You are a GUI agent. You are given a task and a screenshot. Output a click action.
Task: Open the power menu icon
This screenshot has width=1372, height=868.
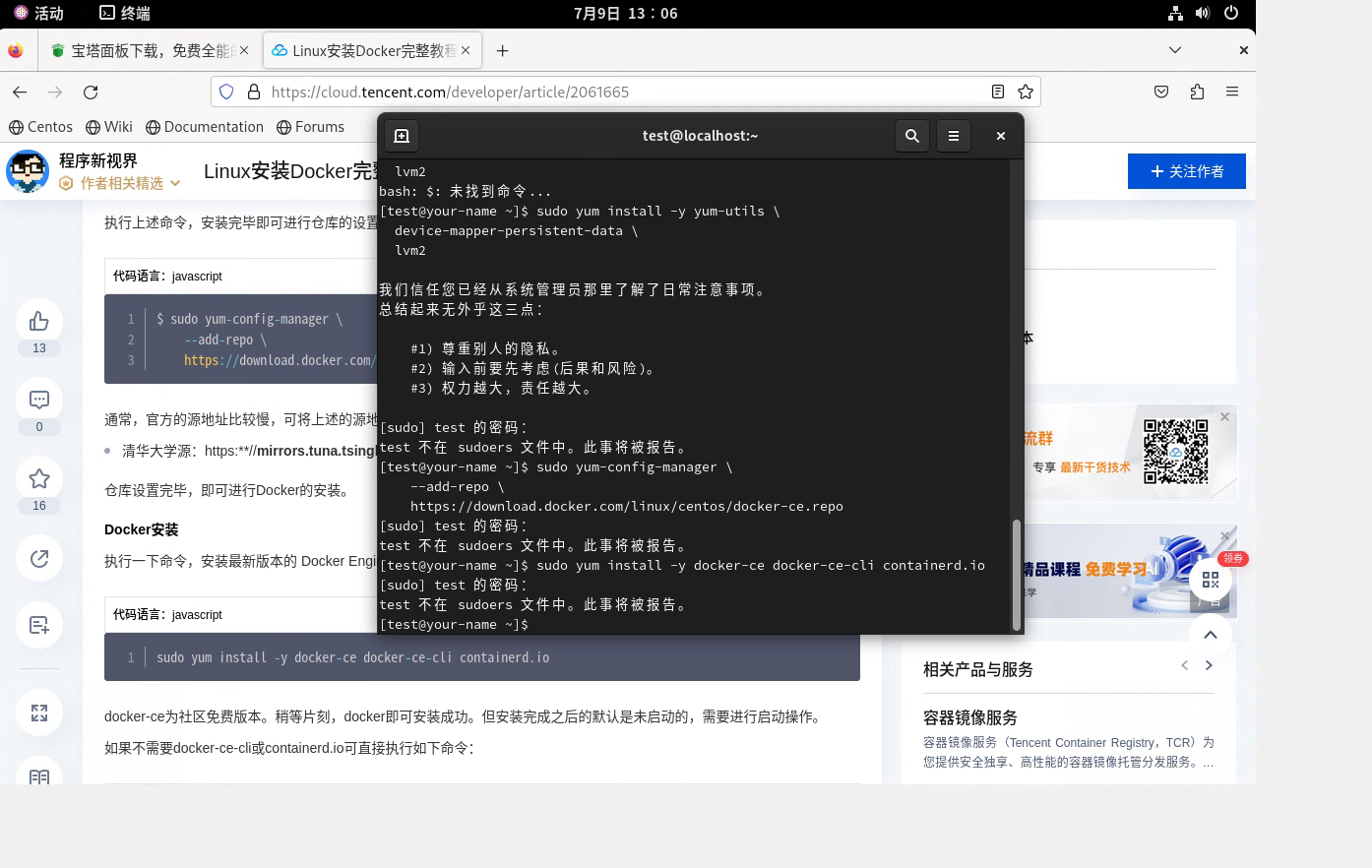[x=1231, y=13]
